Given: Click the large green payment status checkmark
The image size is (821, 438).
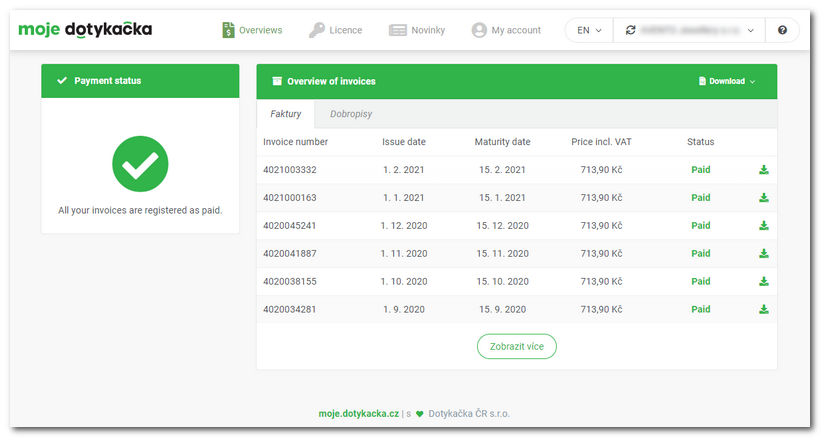Looking at the screenshot, I should (x=140, y=164).
